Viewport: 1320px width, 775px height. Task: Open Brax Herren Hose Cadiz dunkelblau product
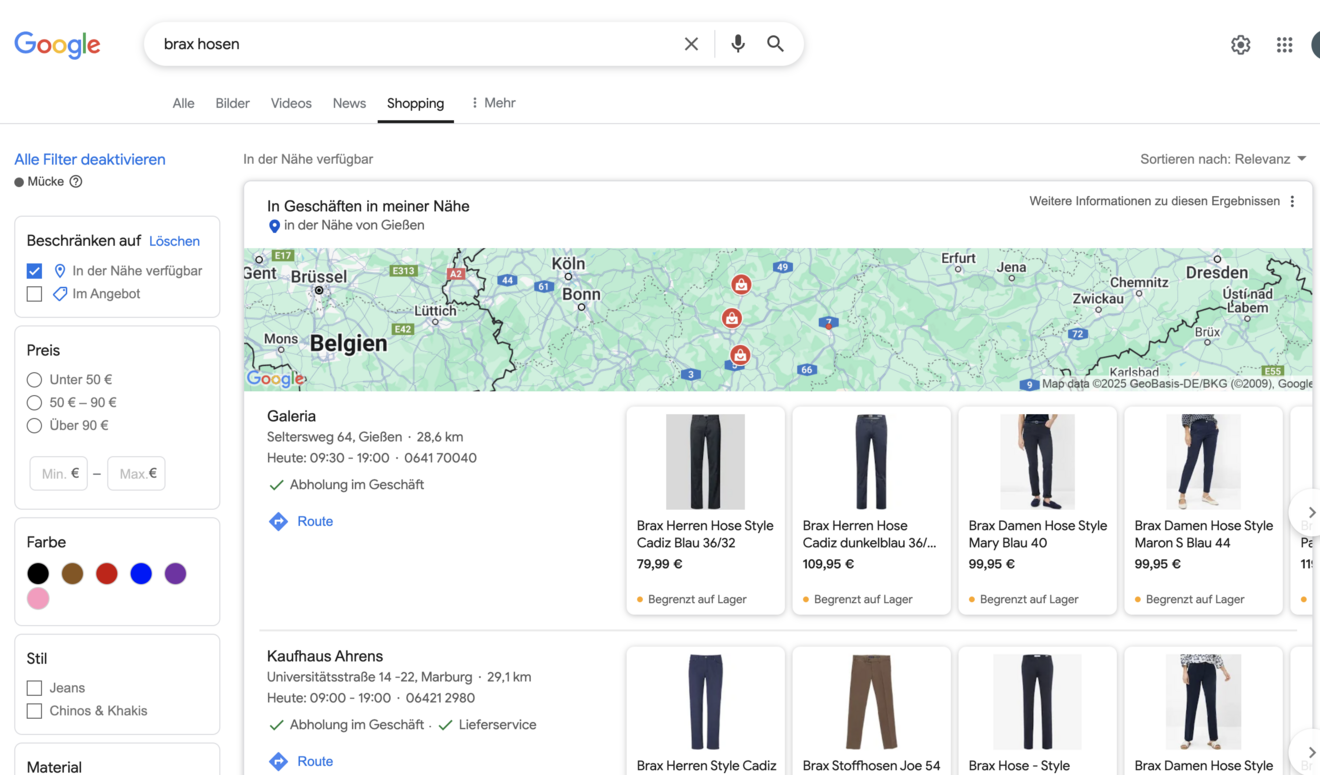(x=871, y=510)
